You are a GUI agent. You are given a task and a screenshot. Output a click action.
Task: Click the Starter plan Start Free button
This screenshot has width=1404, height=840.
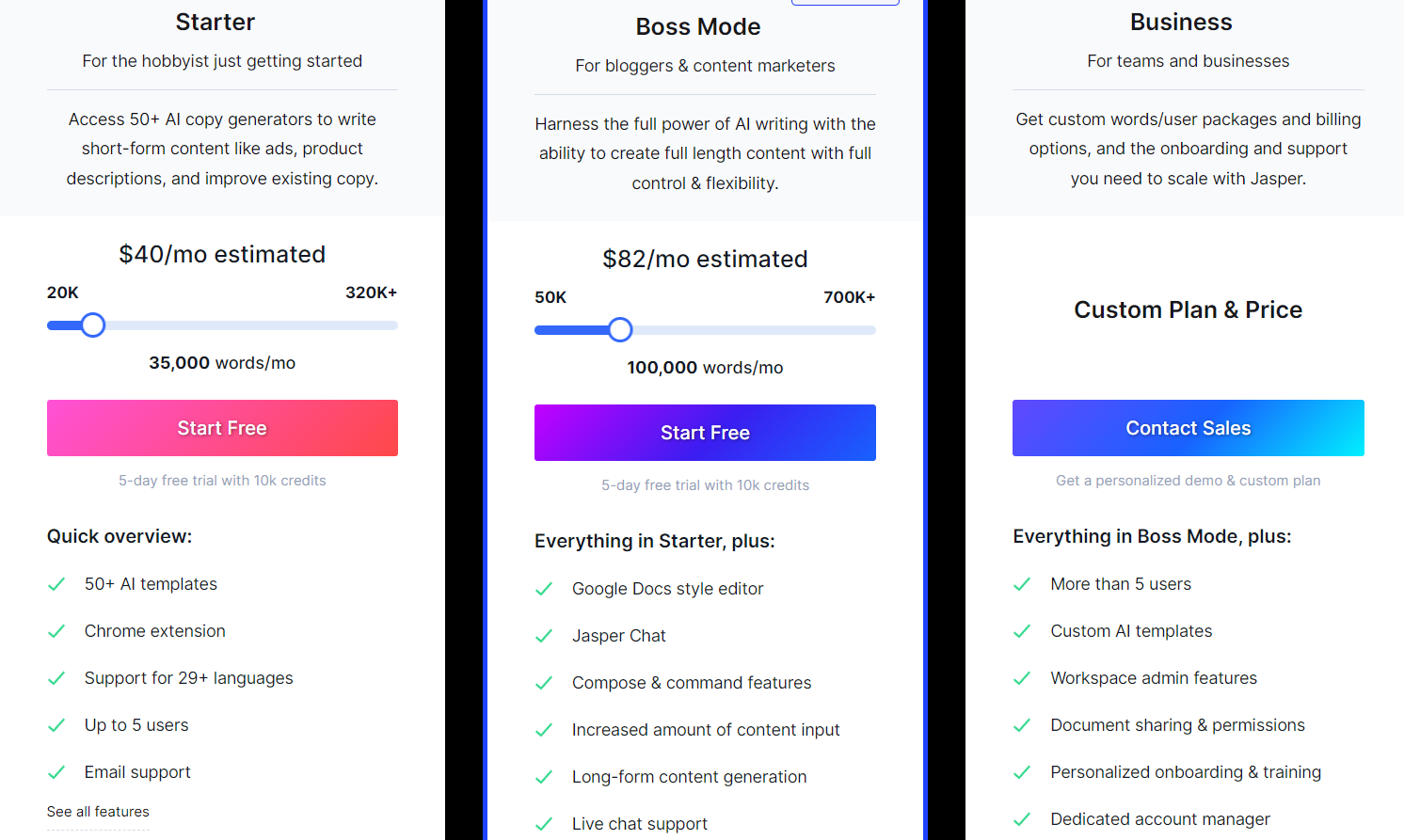222,428
